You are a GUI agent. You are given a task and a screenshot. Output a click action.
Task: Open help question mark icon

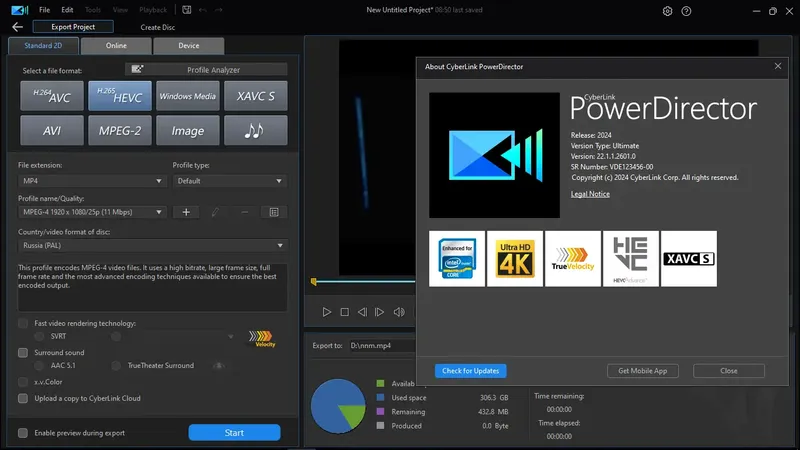click(686, 11)
